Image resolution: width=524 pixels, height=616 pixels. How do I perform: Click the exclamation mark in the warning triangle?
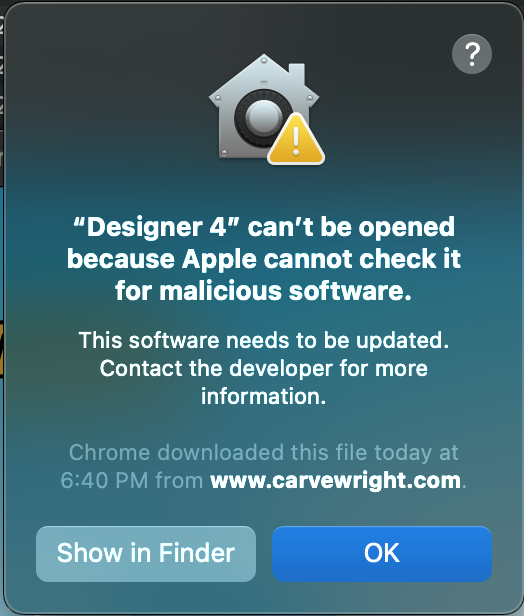[x=296, y=140]
